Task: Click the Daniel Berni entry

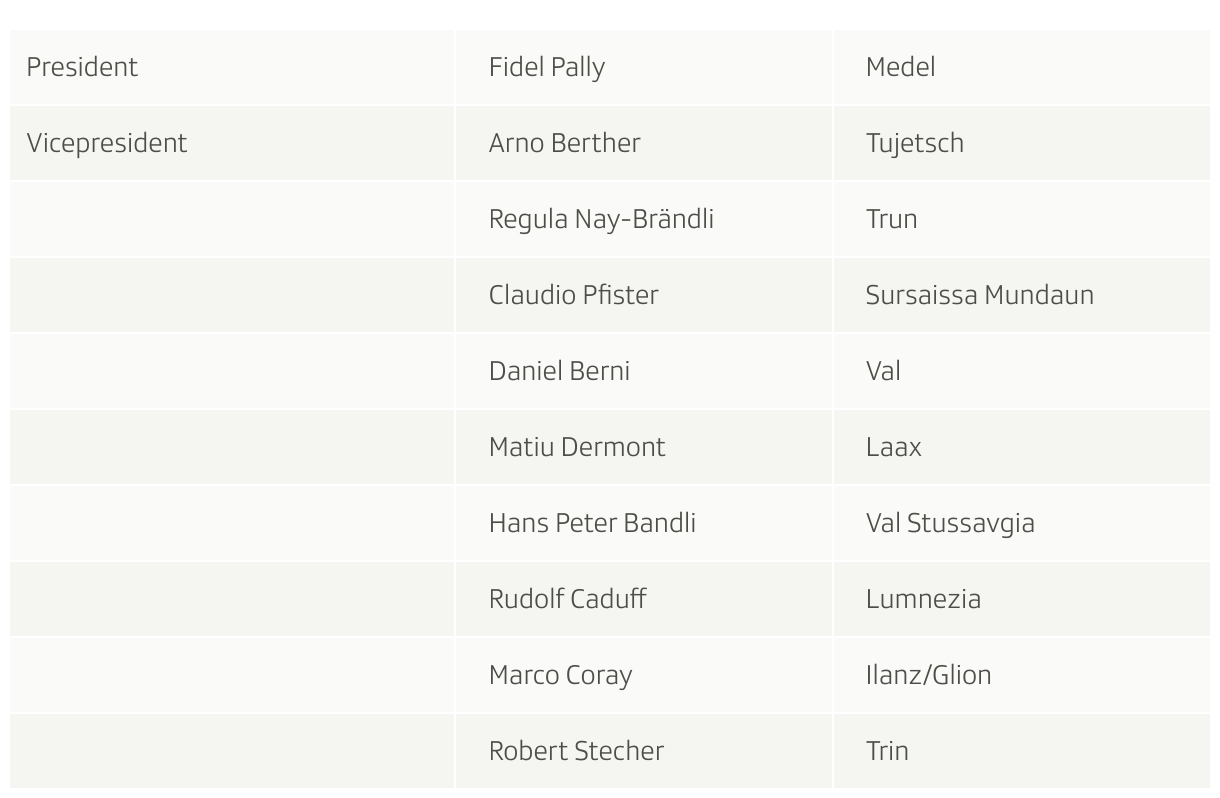Action: pos(559,371)
